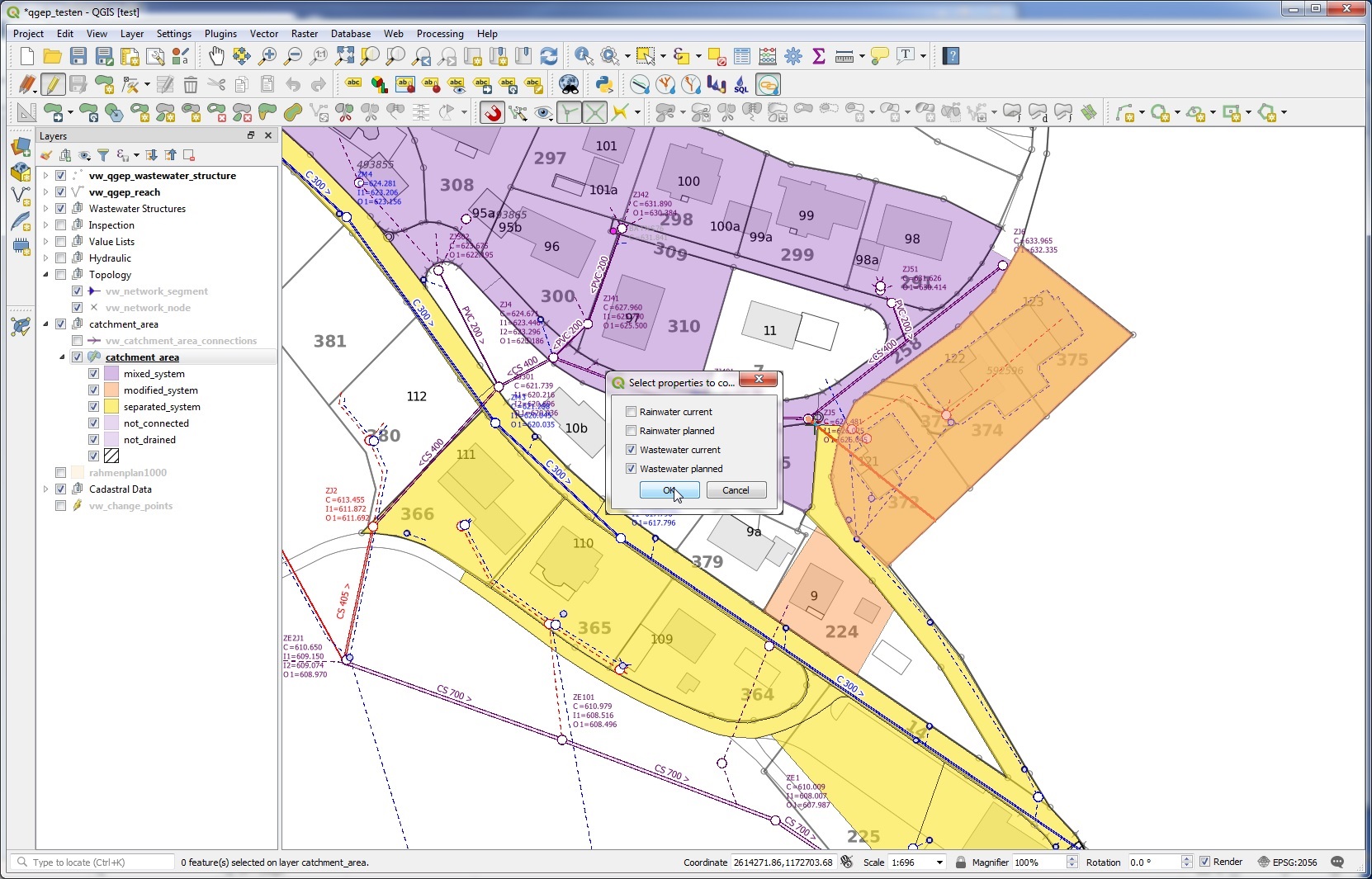Click the OK button in dialog
This screenshot has height=879, width=1372.
click(669, 490)
